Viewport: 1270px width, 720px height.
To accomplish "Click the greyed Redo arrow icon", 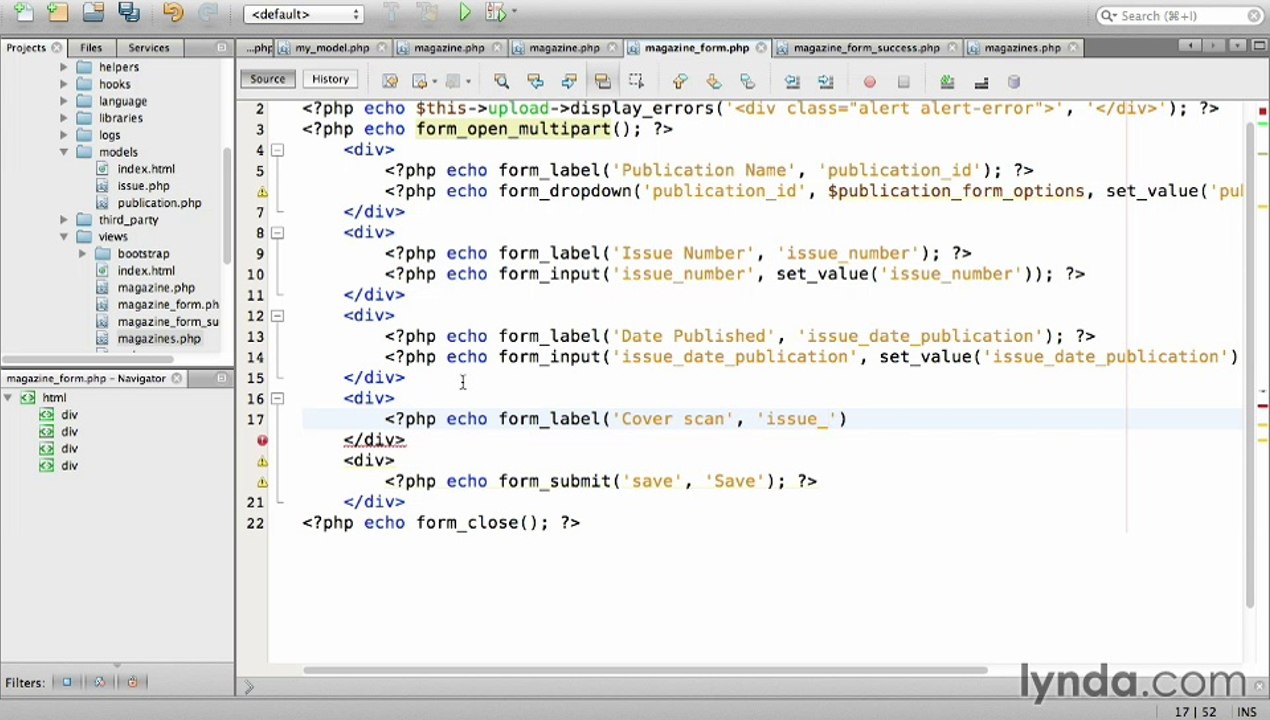I will (208, 13).
